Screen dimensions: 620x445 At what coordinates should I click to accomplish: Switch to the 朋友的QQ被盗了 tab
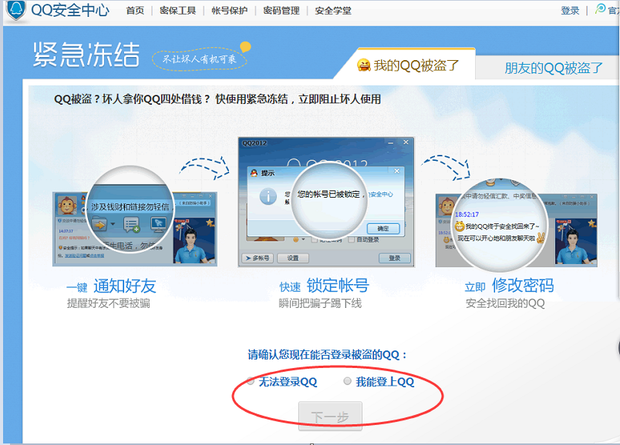pos(553,68)
